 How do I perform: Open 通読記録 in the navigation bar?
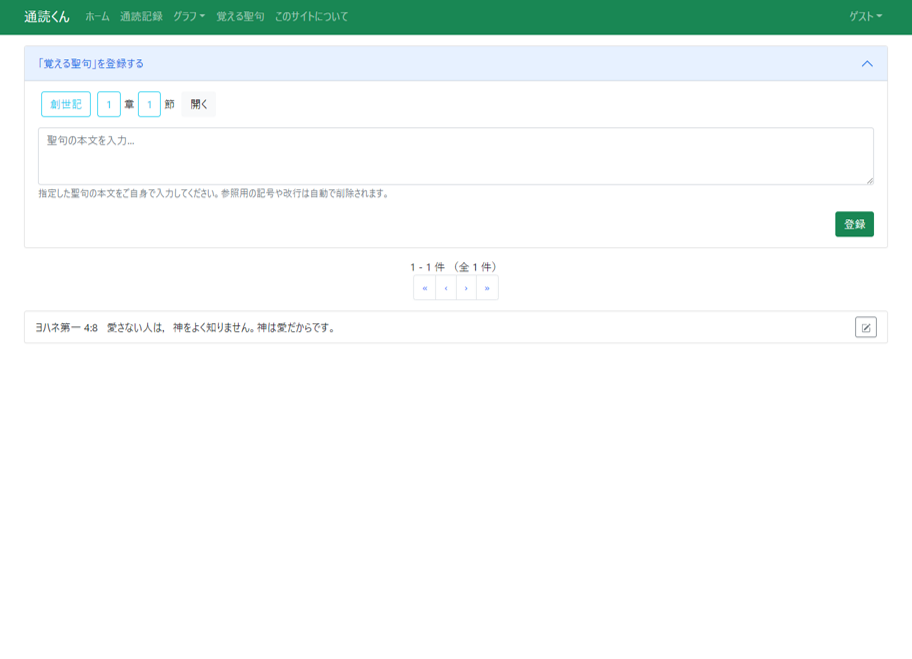point(141,17)
